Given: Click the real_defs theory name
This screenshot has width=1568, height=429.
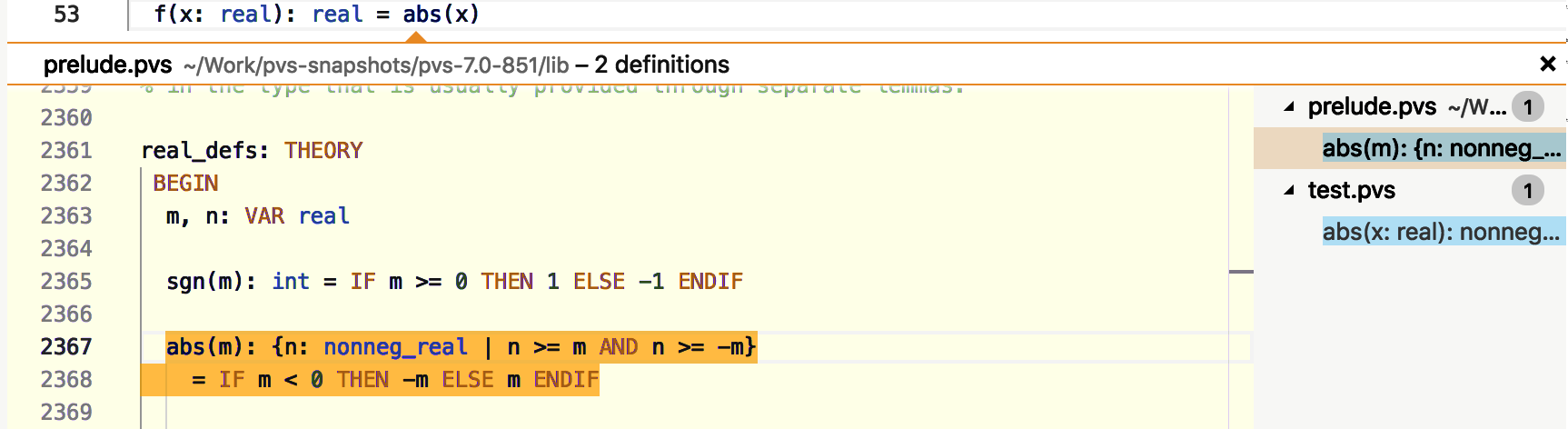Looking at the screenshot, I should tap(198, 150).
